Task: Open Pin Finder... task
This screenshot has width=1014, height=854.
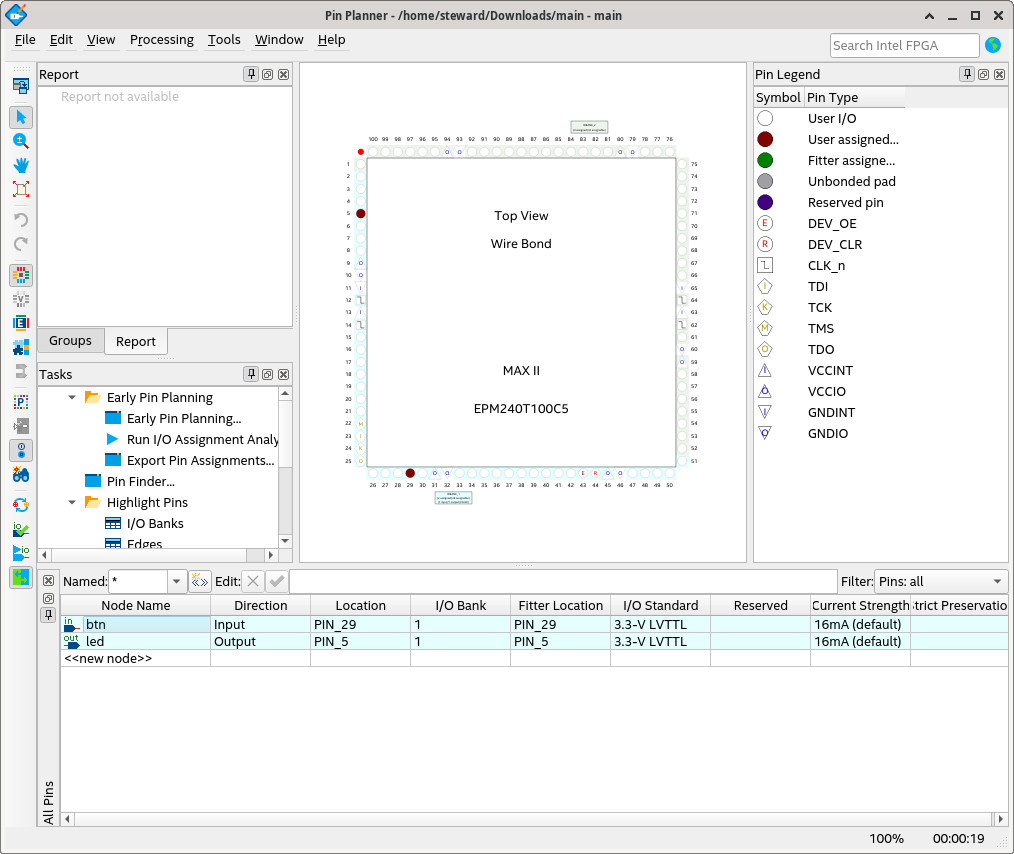Action: [x=140, y=482]
